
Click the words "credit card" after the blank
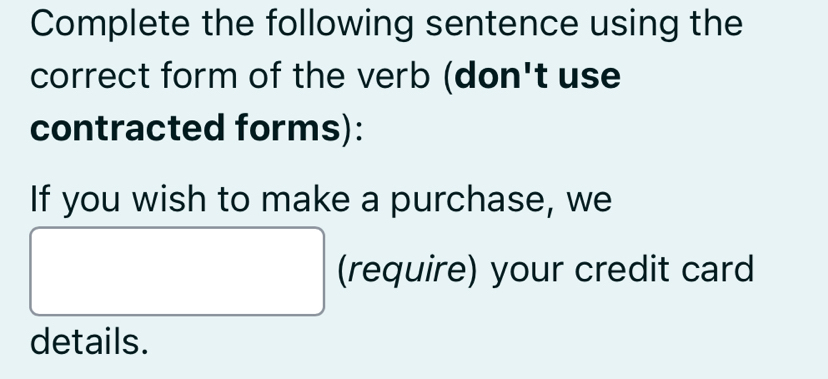pyautogui.click(x=664, y=270)
